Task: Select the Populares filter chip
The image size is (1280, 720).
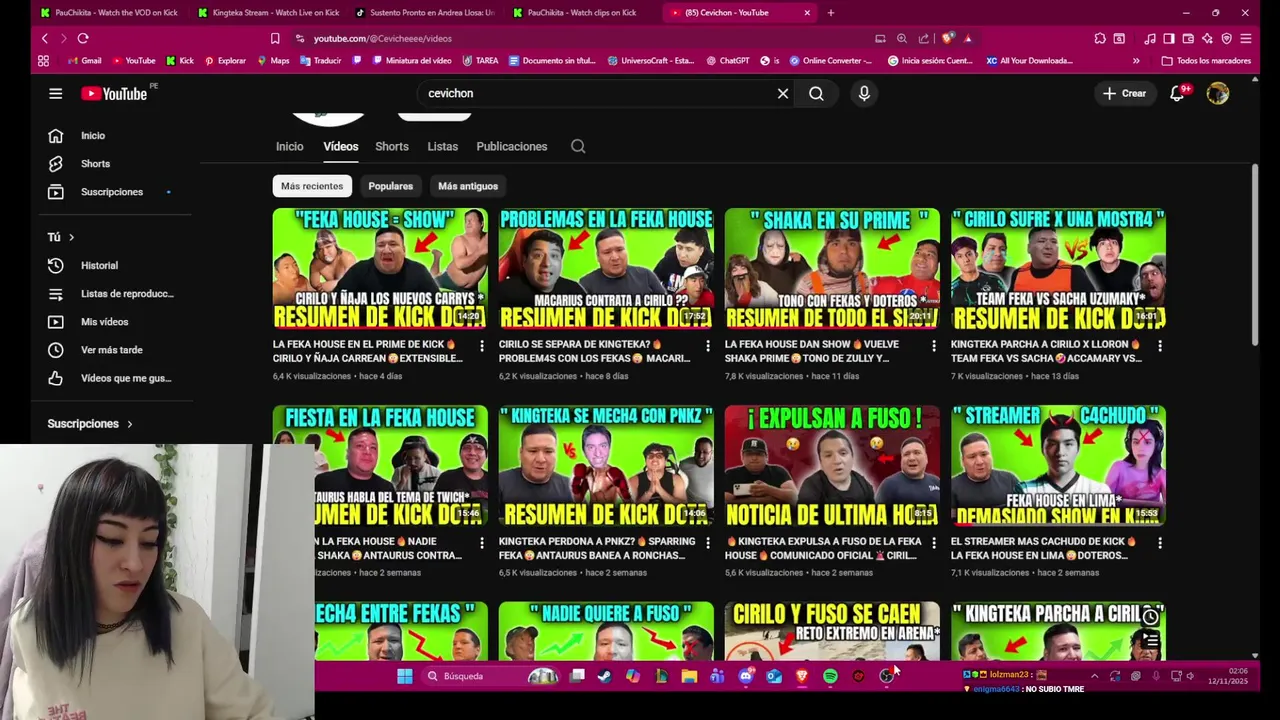Action: click(390, 186)
